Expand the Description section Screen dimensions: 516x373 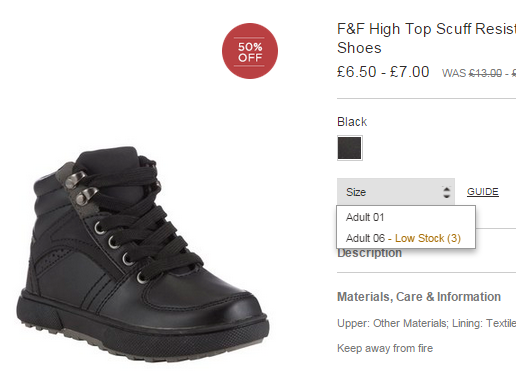pos(369,253)
